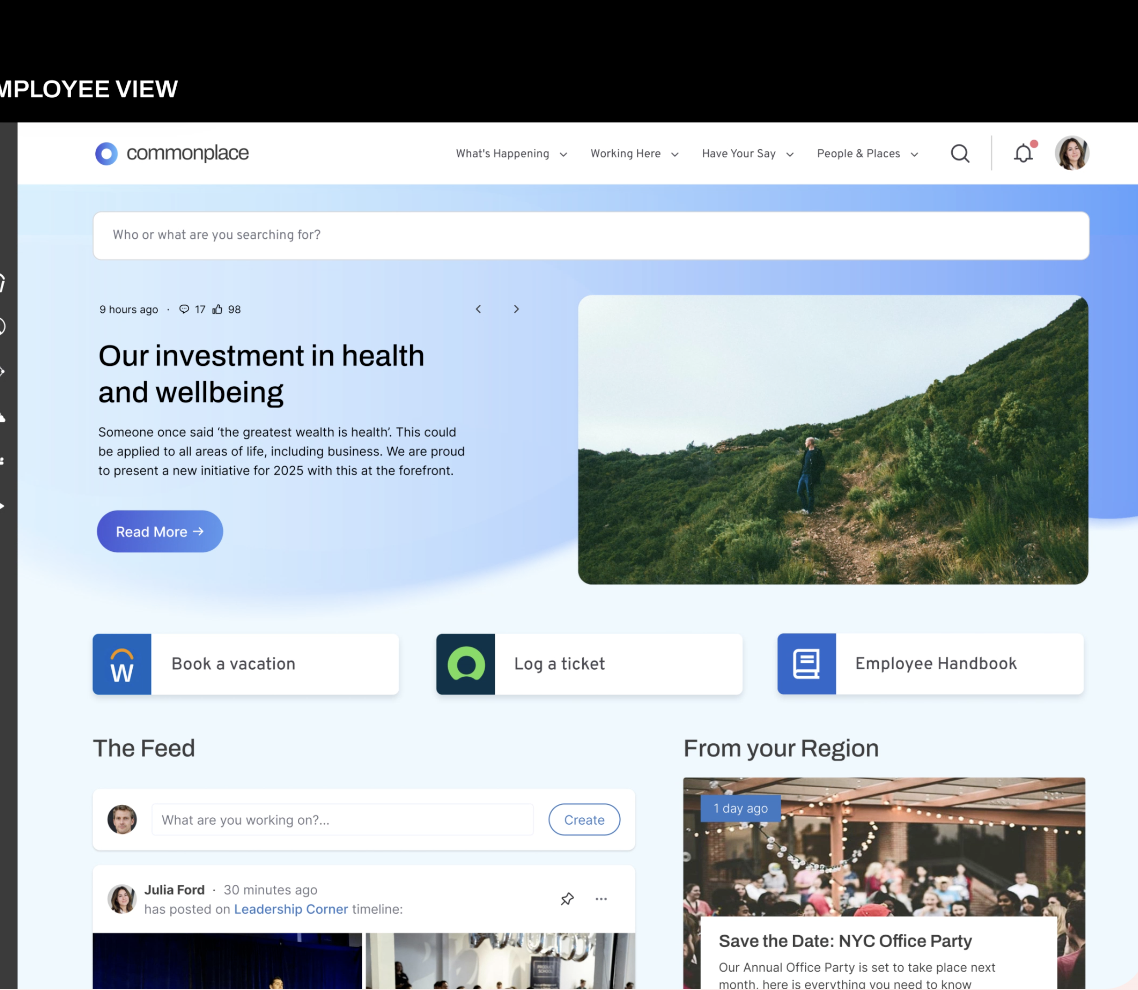Click the commonplace logo

(172, 153)
